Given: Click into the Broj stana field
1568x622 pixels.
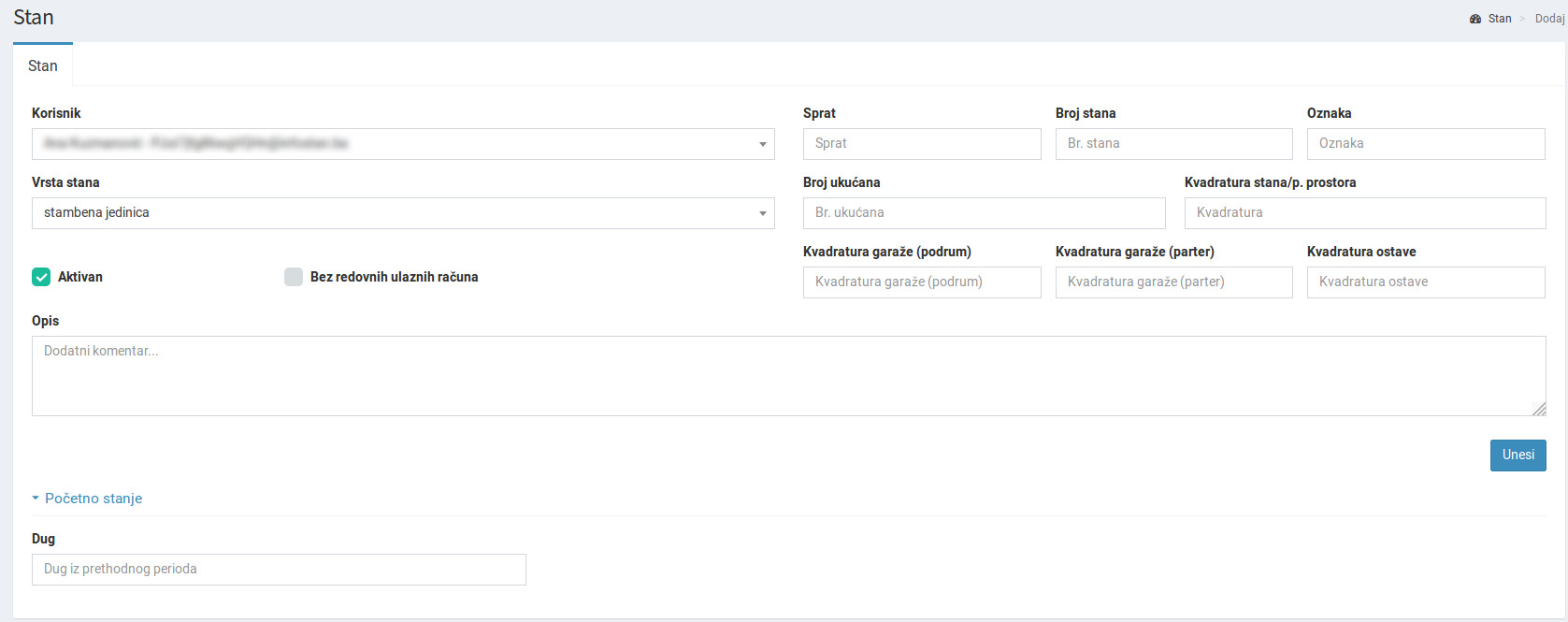Looking at the screenshot, I should click(1173, 144).
